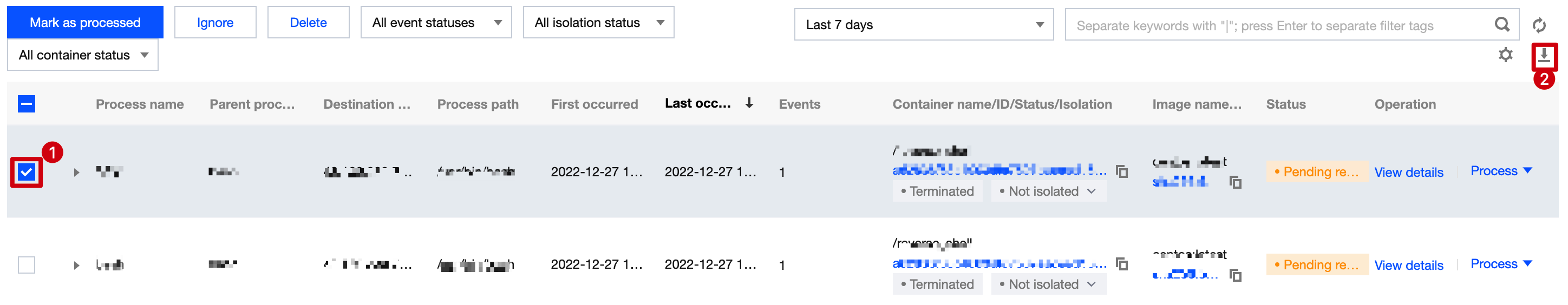This screenshot has height=305, width=1568.
Task: Toggle the select-all header checkbox
Action: click(26, 104)
